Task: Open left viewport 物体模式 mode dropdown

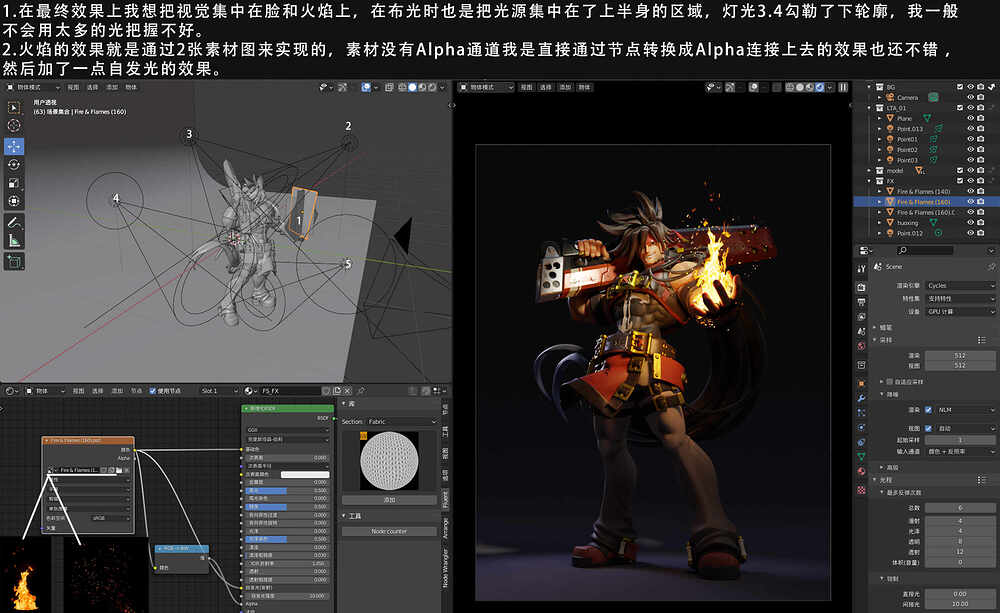Action: 33,87
